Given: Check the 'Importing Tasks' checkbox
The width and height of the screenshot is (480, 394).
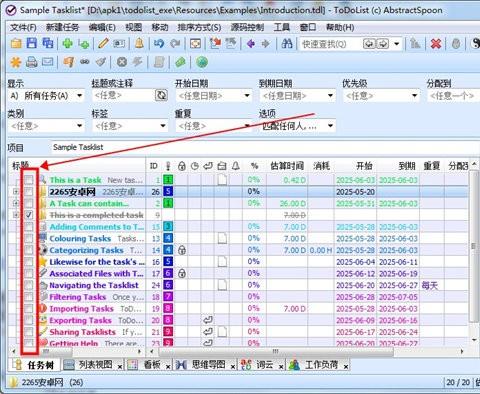Looking at the screenshot, I should coord(29,309).
